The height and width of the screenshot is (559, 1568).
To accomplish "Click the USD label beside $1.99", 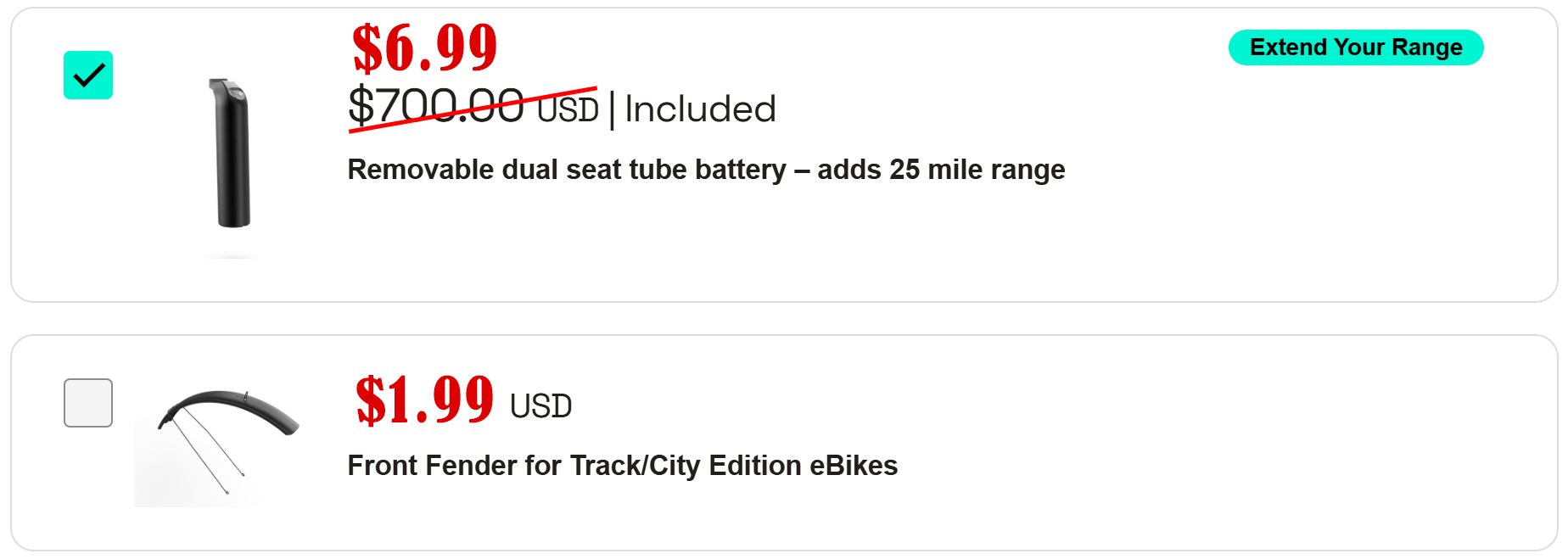I will click(540, 406).
